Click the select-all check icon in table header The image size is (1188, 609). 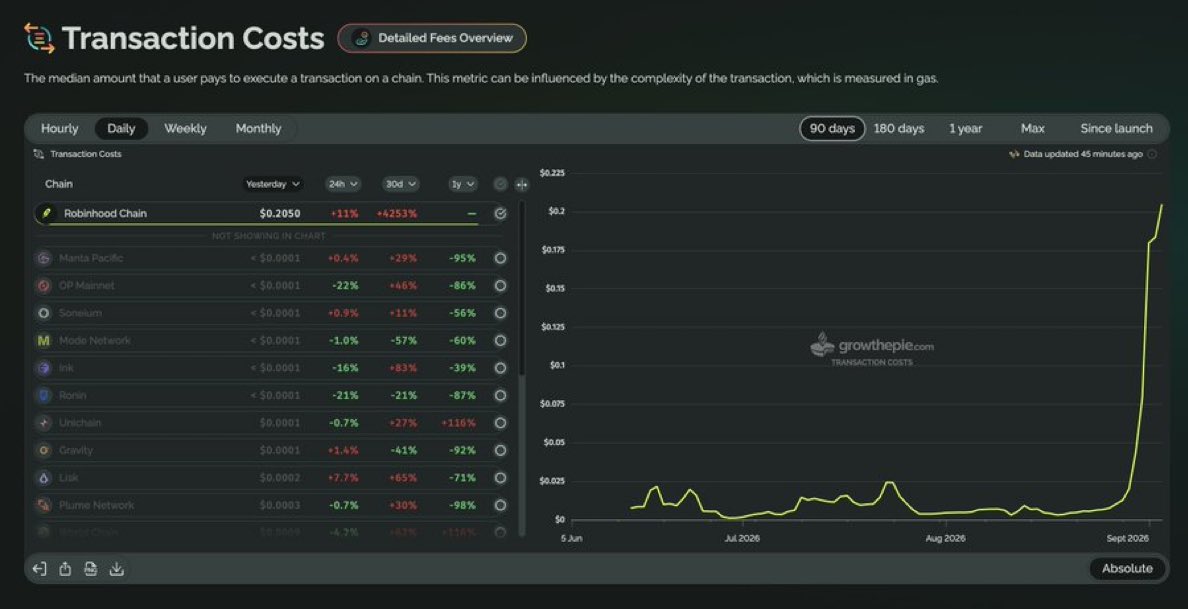tap(501, 184)
